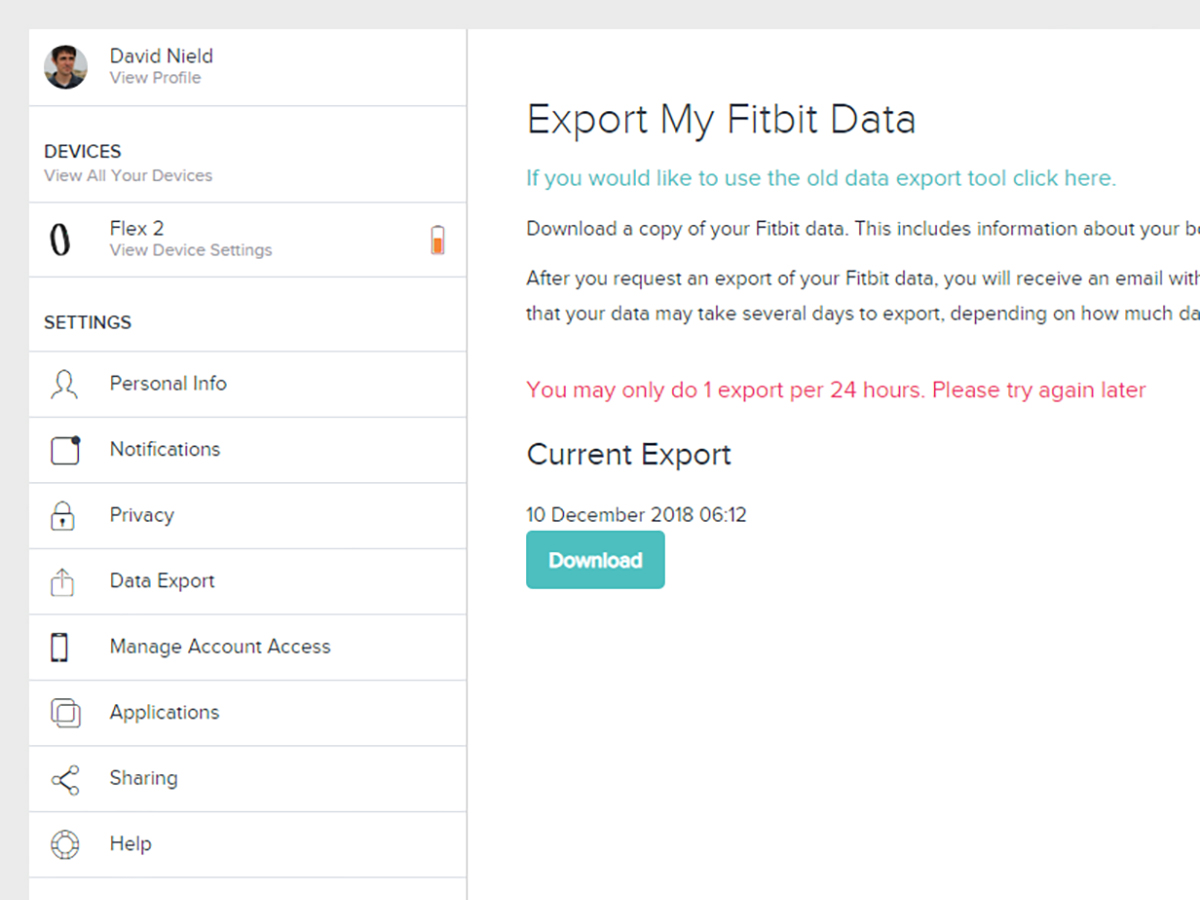Select the Notifications bell icon

point(64,450)
